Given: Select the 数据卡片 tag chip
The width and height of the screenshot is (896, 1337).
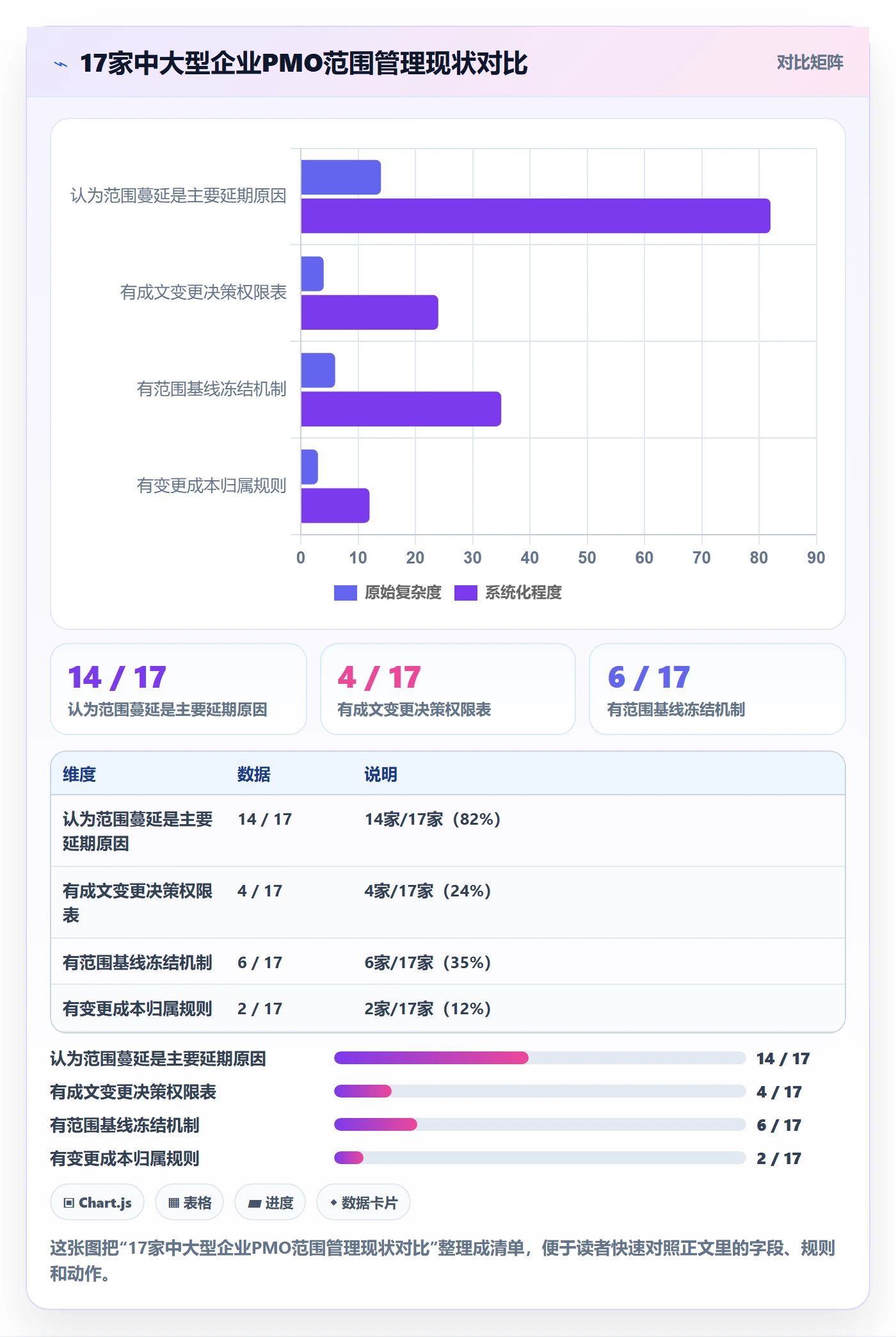Looking at the screenshot, I should pos(364,1203).
